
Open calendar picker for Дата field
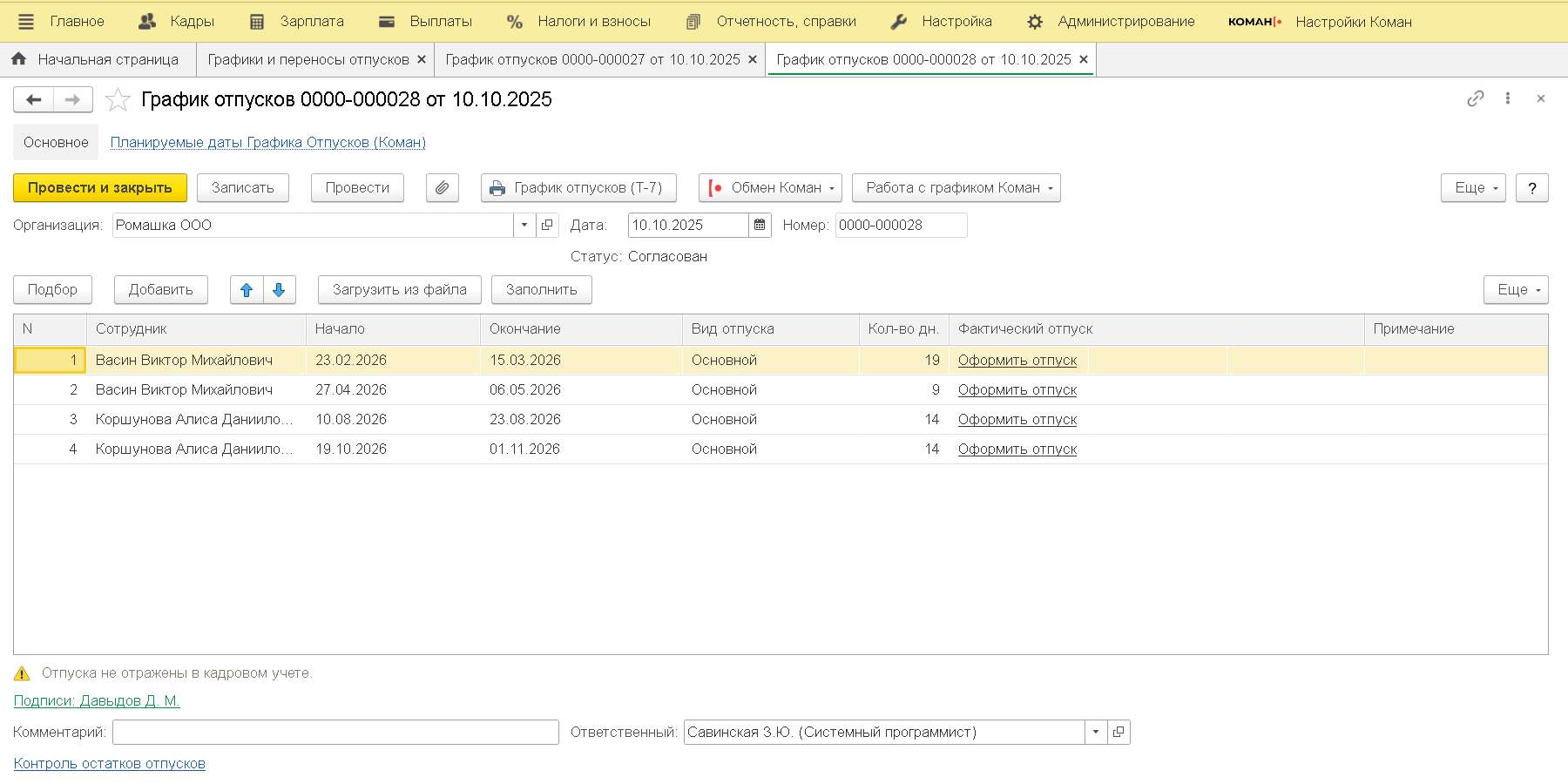[x=760, y=226]
